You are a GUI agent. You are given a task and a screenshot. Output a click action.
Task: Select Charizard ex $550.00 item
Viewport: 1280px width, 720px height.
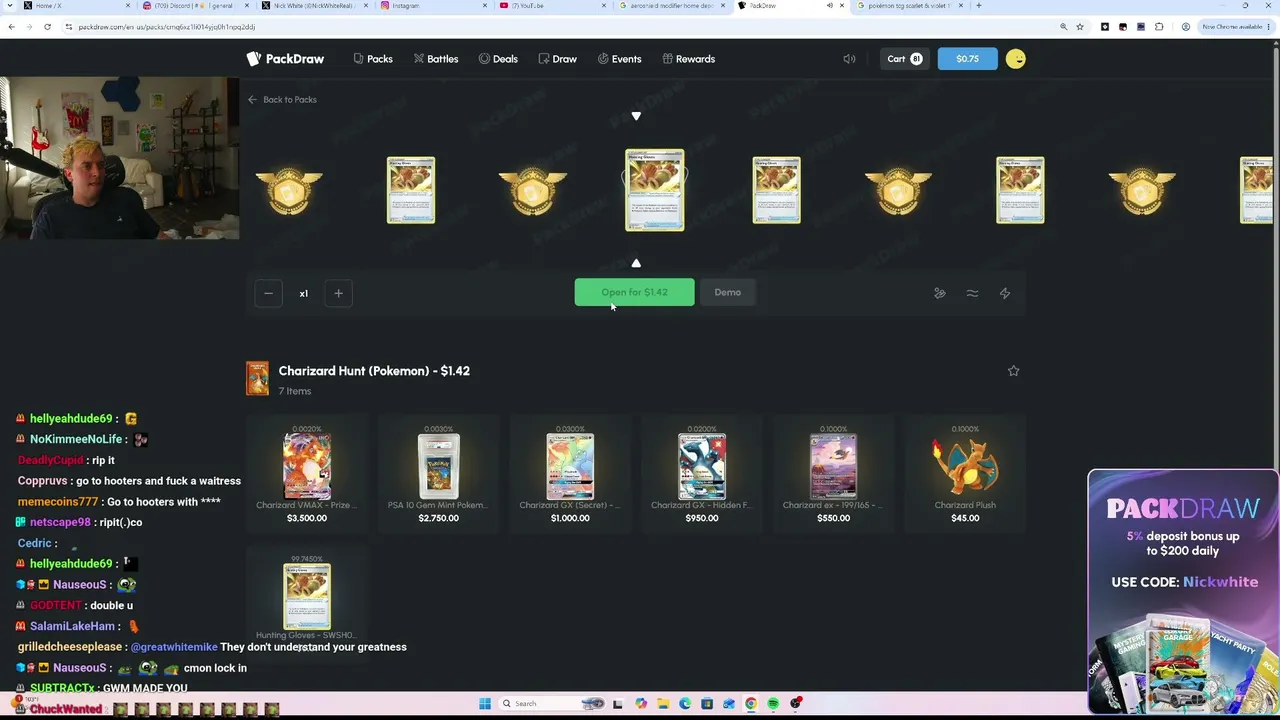(833, 473)
